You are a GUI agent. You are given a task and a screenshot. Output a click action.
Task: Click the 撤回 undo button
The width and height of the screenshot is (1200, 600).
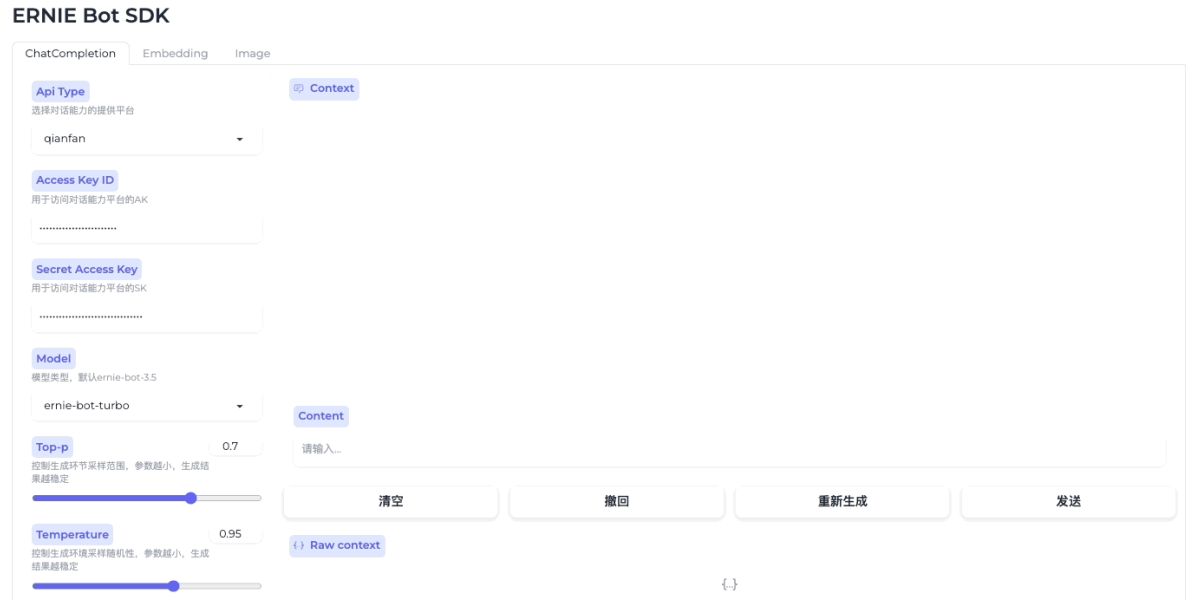click(616, 502)
